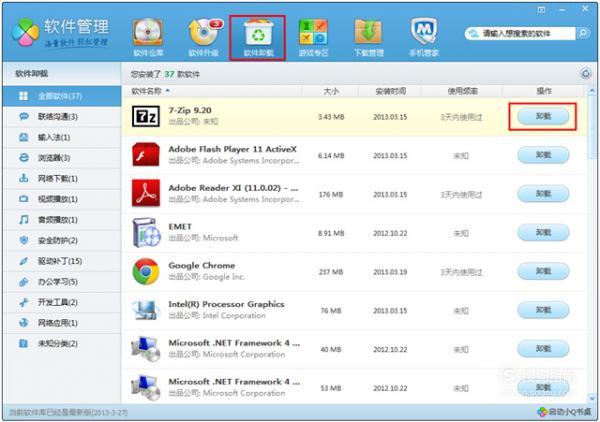Click the Adobe Flash Player icon
The width and height of the screenshot is (600, 422).
[146, 155]
